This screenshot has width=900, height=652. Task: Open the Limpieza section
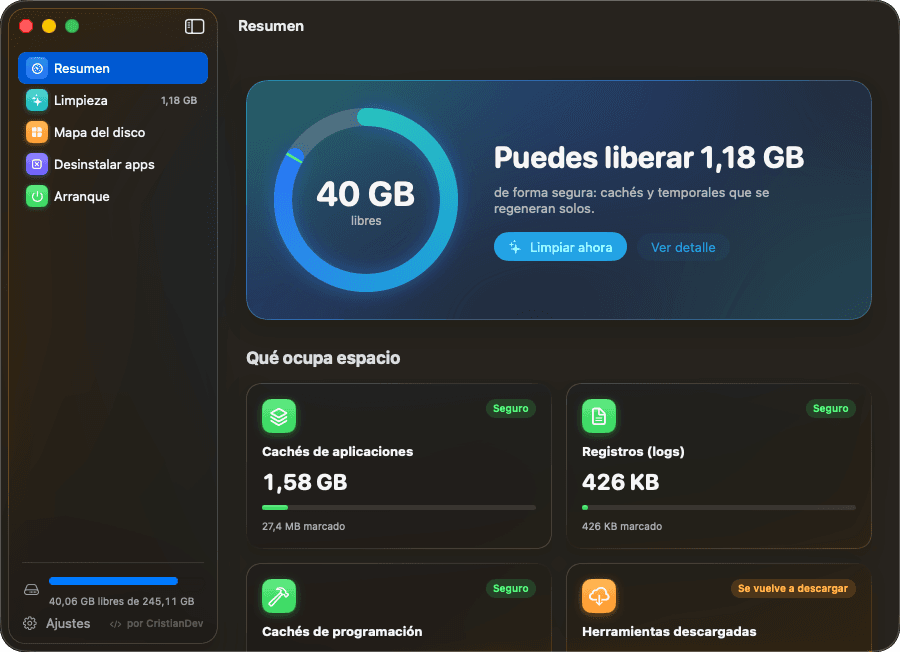113,100
